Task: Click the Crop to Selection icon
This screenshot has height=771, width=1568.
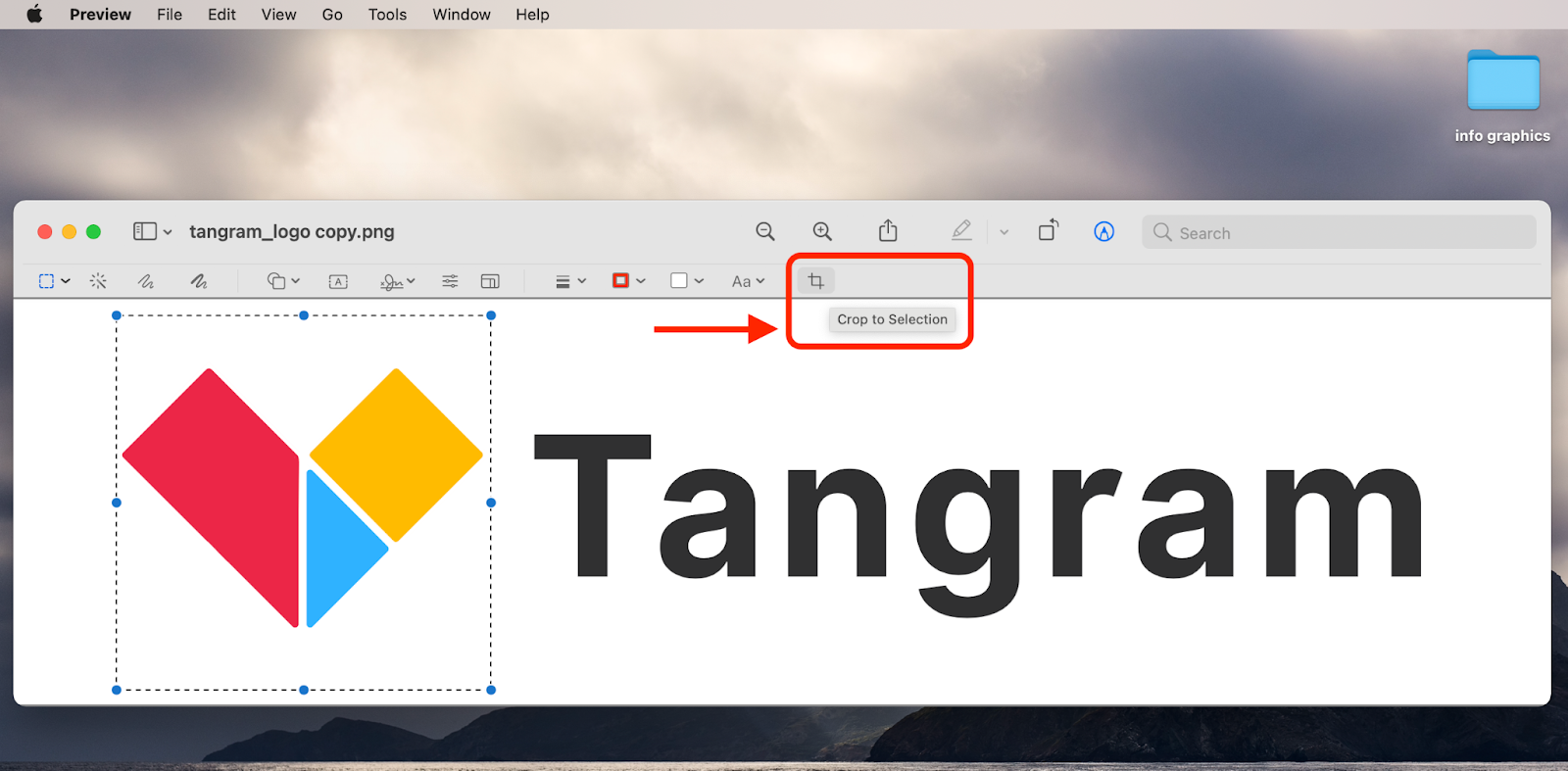Action: point(815,281)
